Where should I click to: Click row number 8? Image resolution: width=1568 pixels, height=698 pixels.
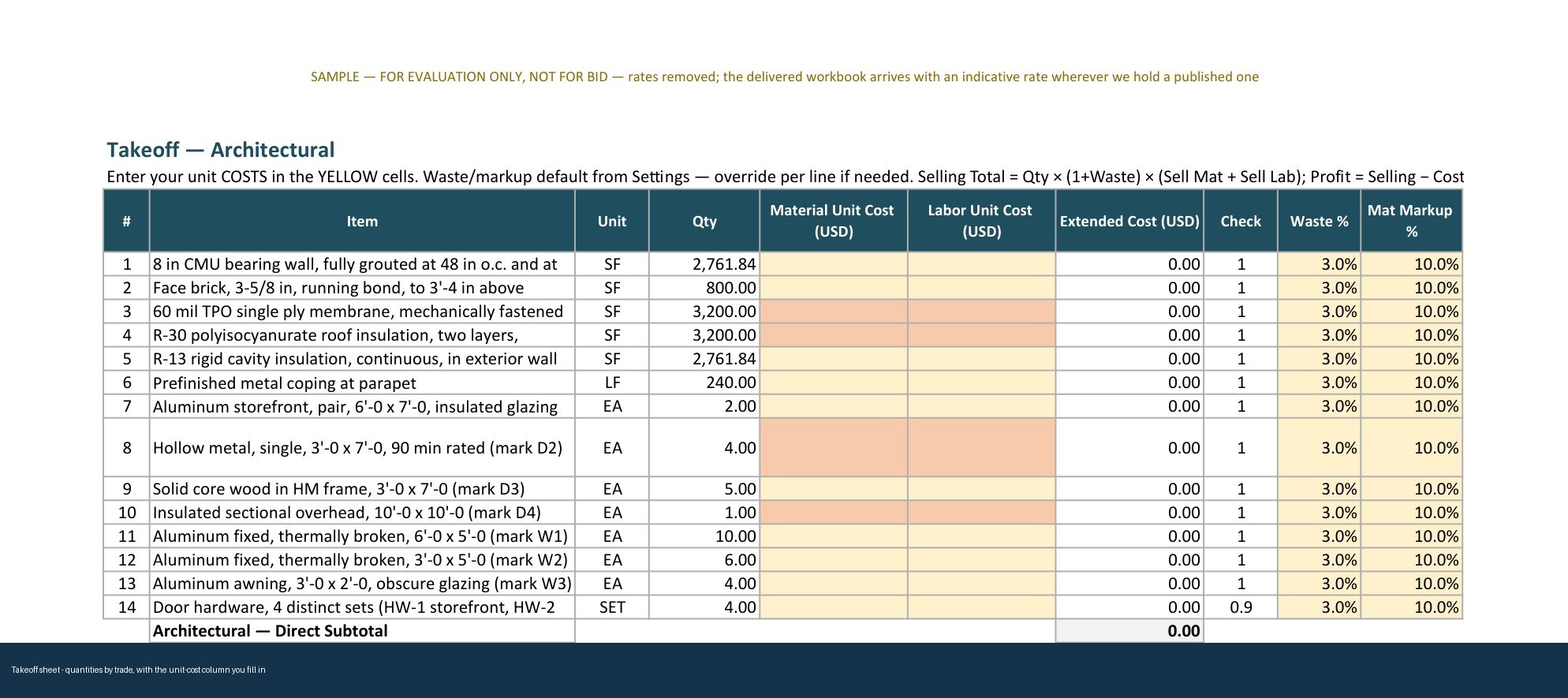click(x=126, y=448)
